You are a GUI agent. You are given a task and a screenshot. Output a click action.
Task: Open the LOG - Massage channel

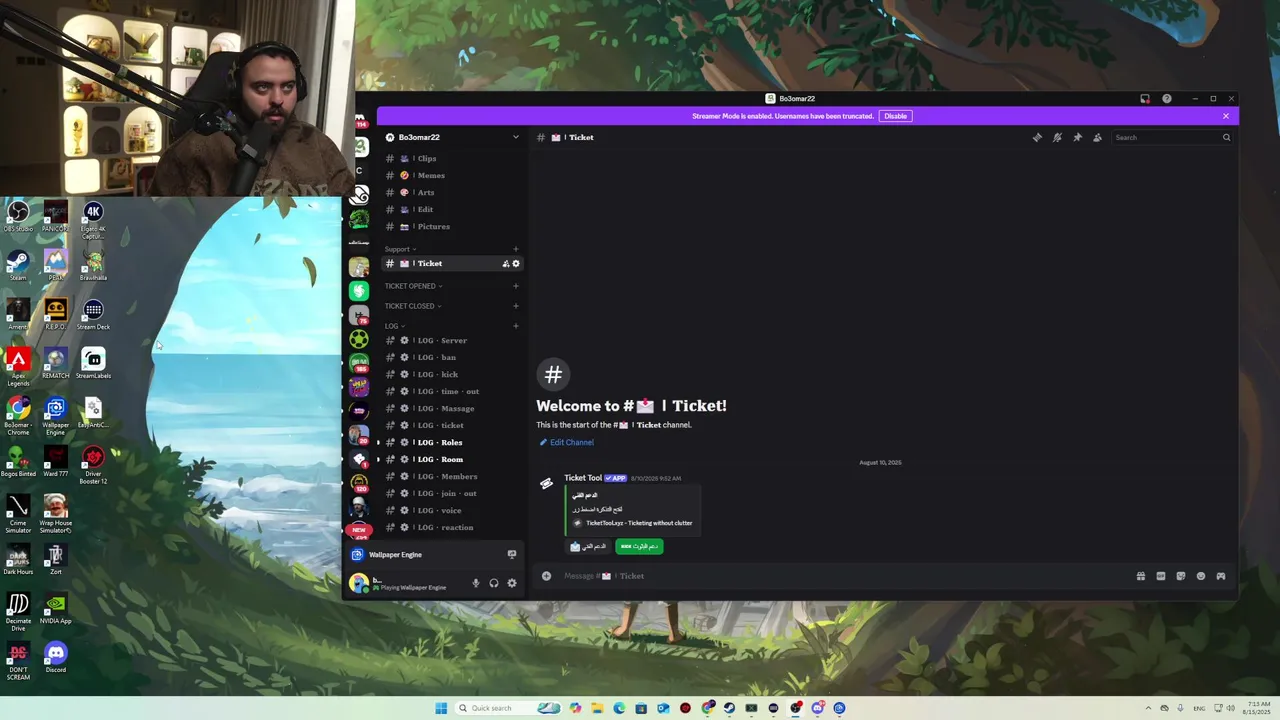tap(451, 408)
